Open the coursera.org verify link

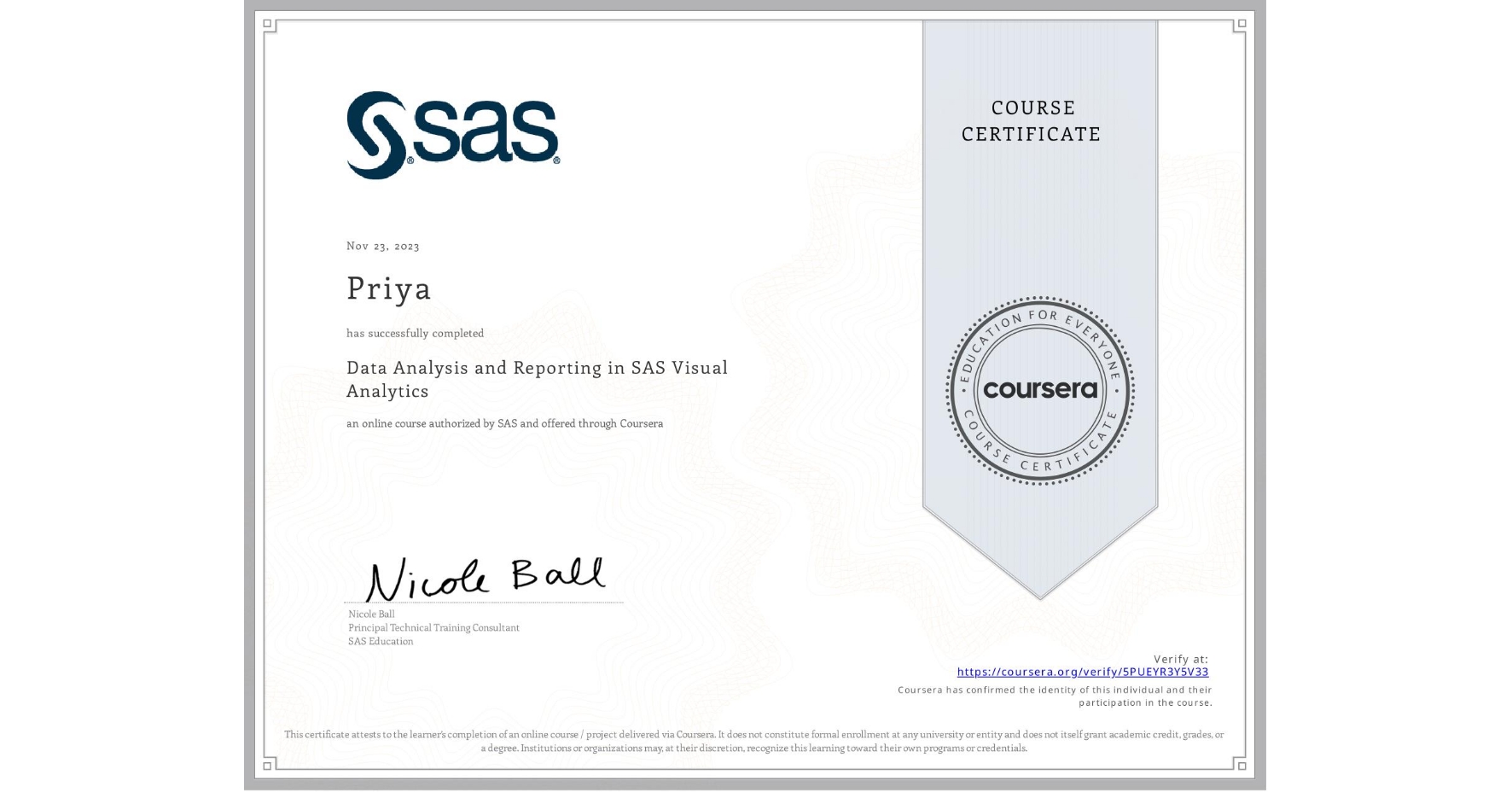pos(1082,672)
